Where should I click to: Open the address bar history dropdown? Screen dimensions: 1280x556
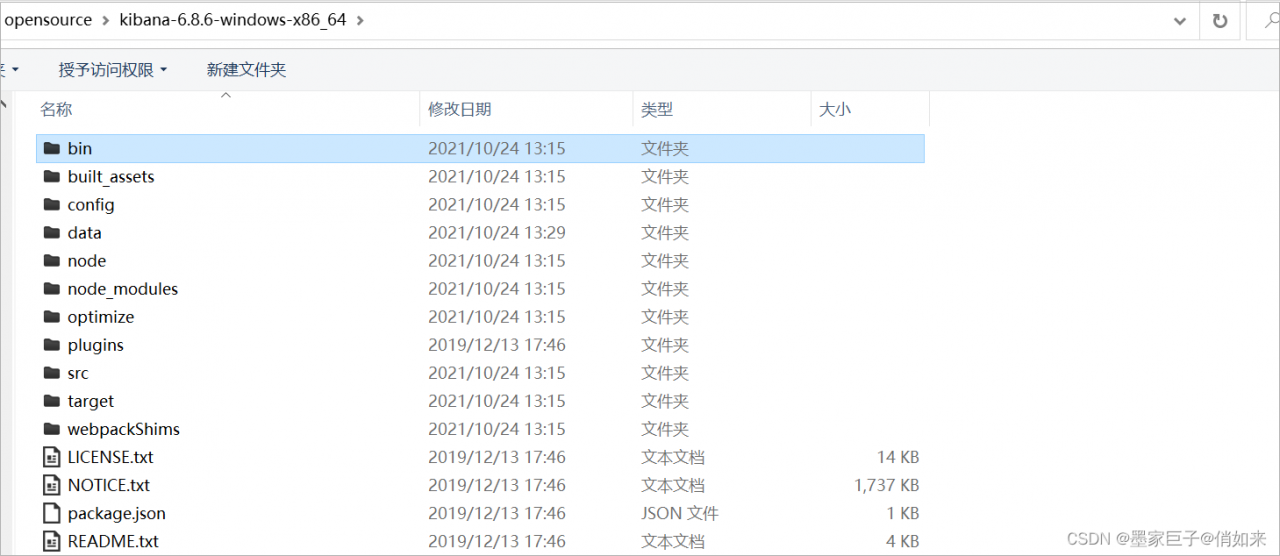click(1180, 20)
